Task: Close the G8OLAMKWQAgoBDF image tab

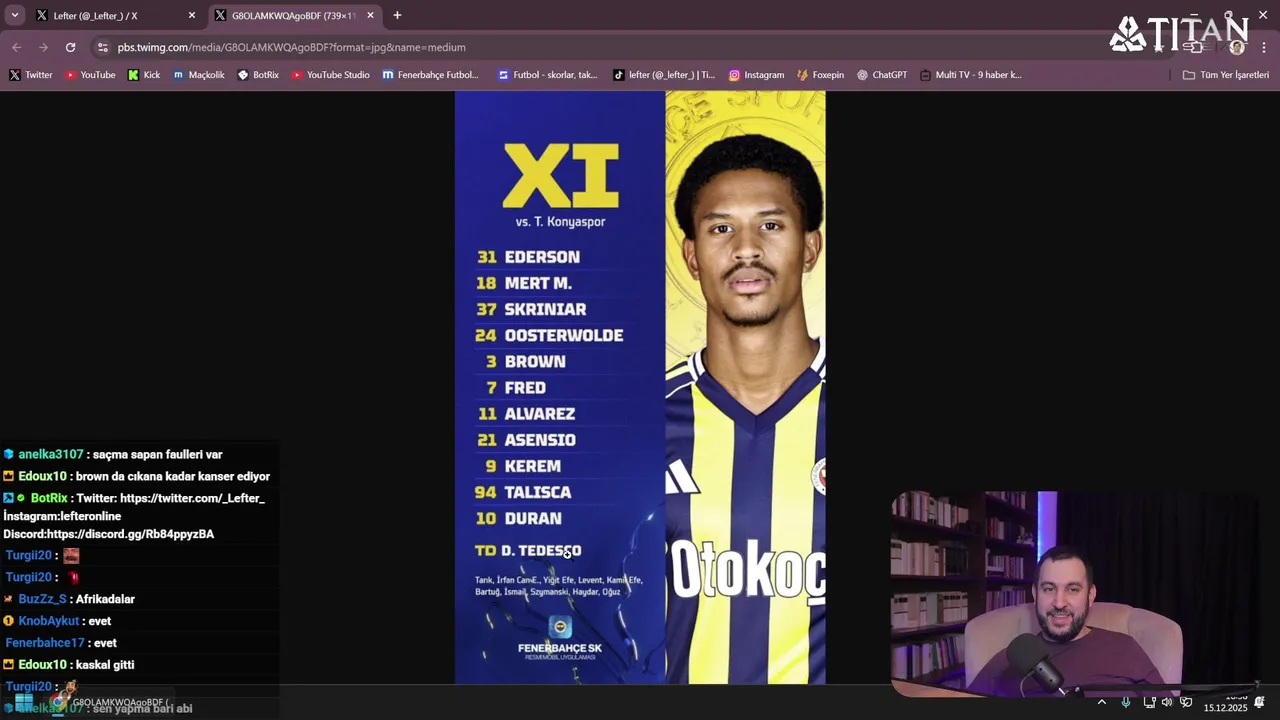Action: (370, 16)
